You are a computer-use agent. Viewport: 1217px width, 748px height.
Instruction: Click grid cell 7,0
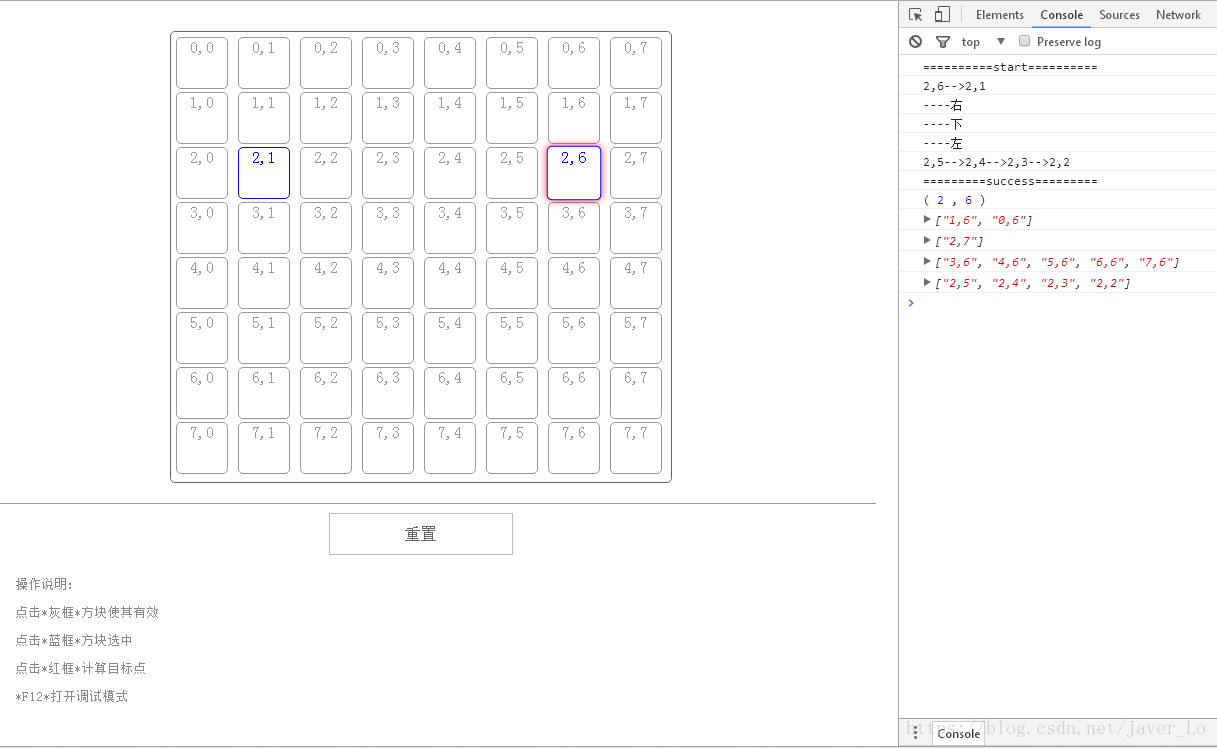coord(202,448)
